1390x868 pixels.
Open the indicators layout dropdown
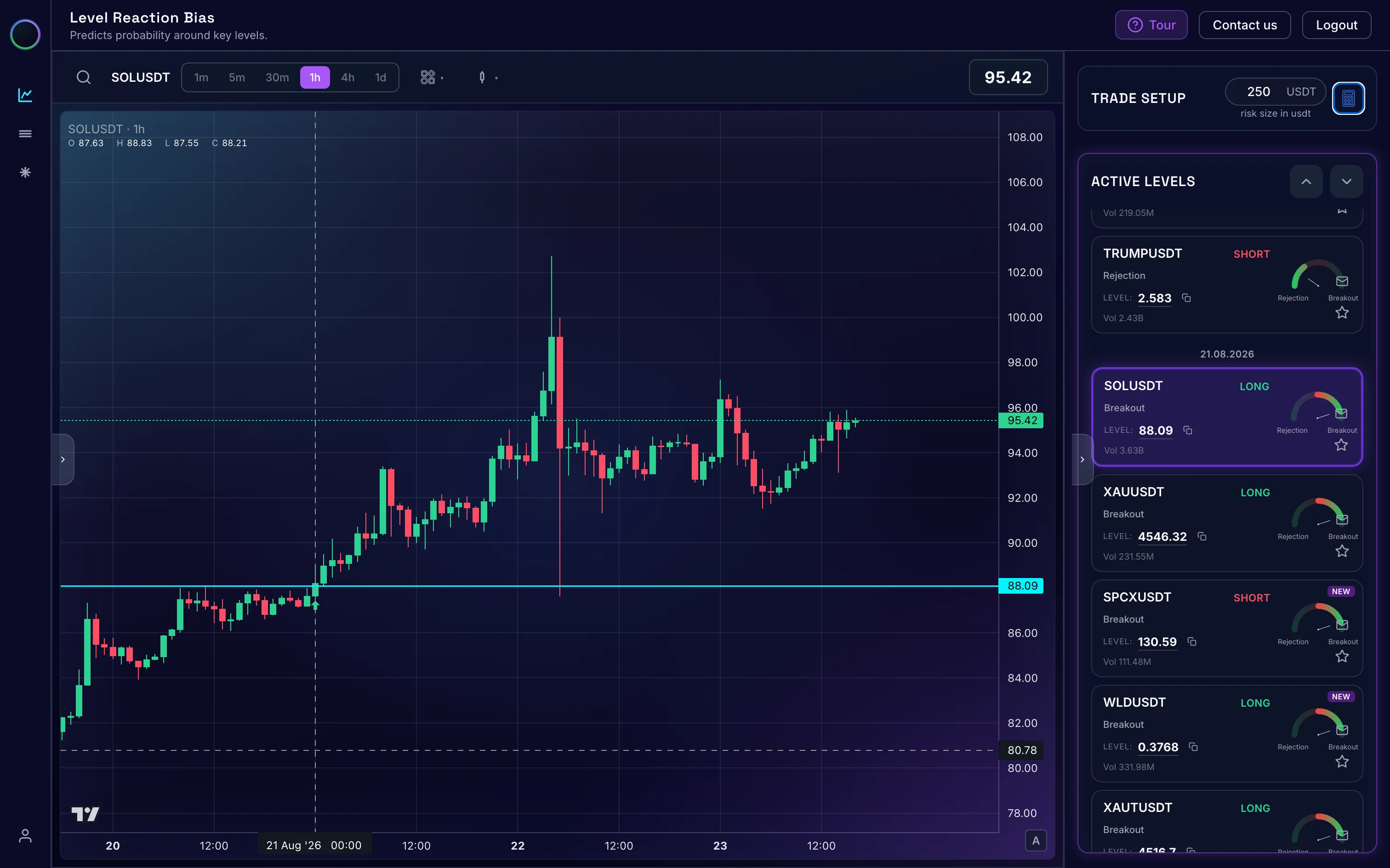click(433, 78)
